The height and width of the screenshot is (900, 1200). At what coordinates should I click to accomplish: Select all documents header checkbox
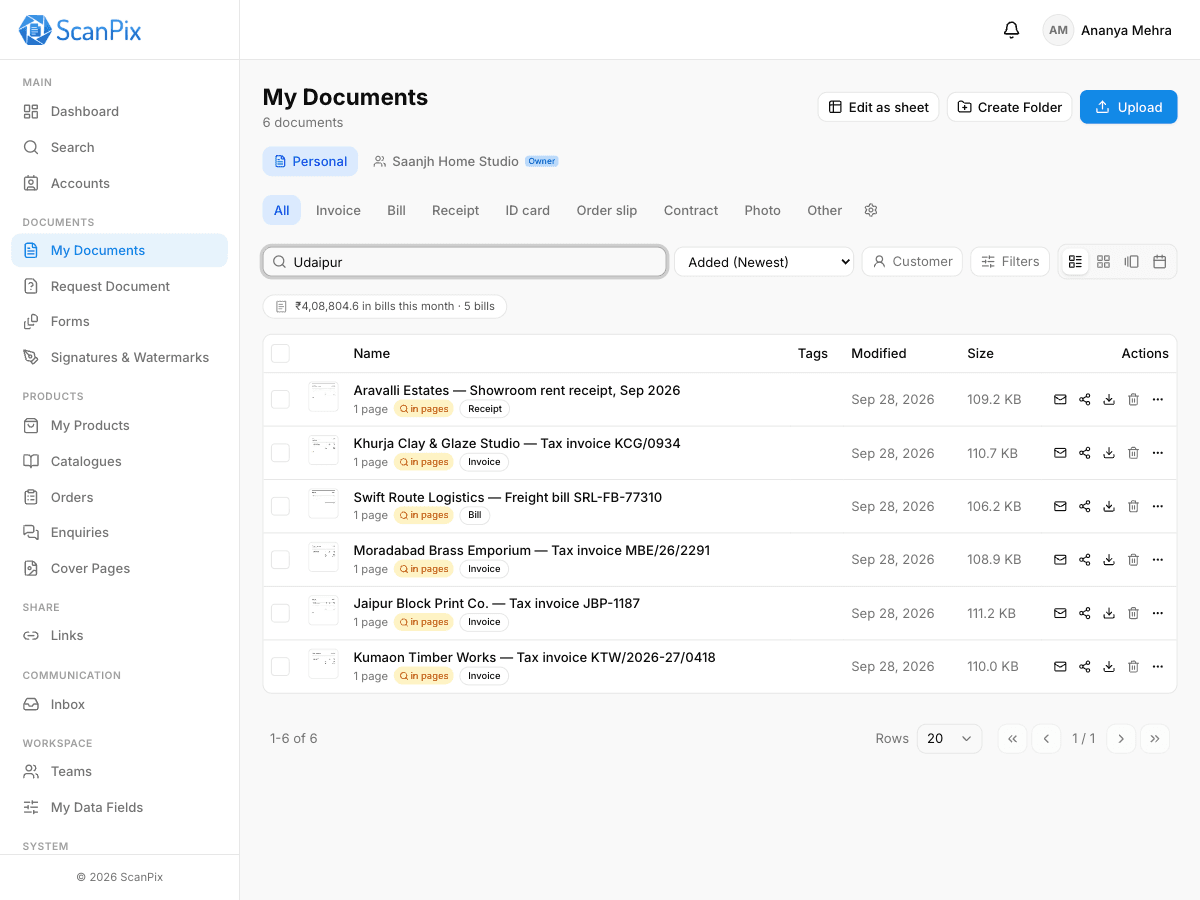tap(280, 353)
